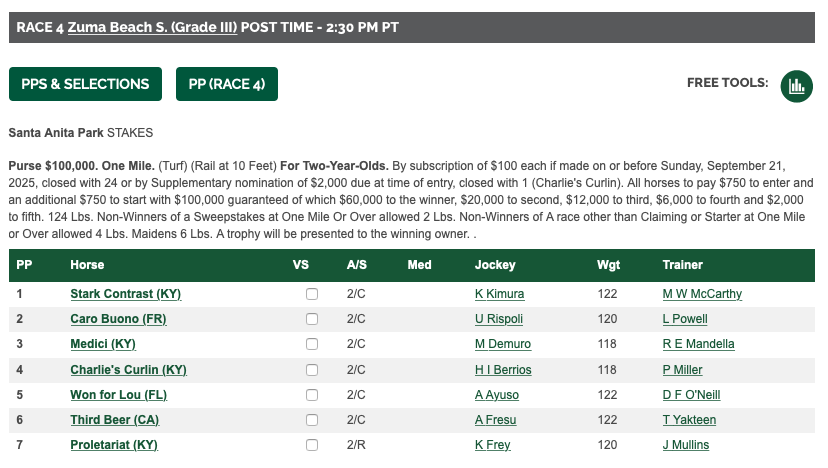Enable VS checkbox for Caro Buono

click(312, 319)
